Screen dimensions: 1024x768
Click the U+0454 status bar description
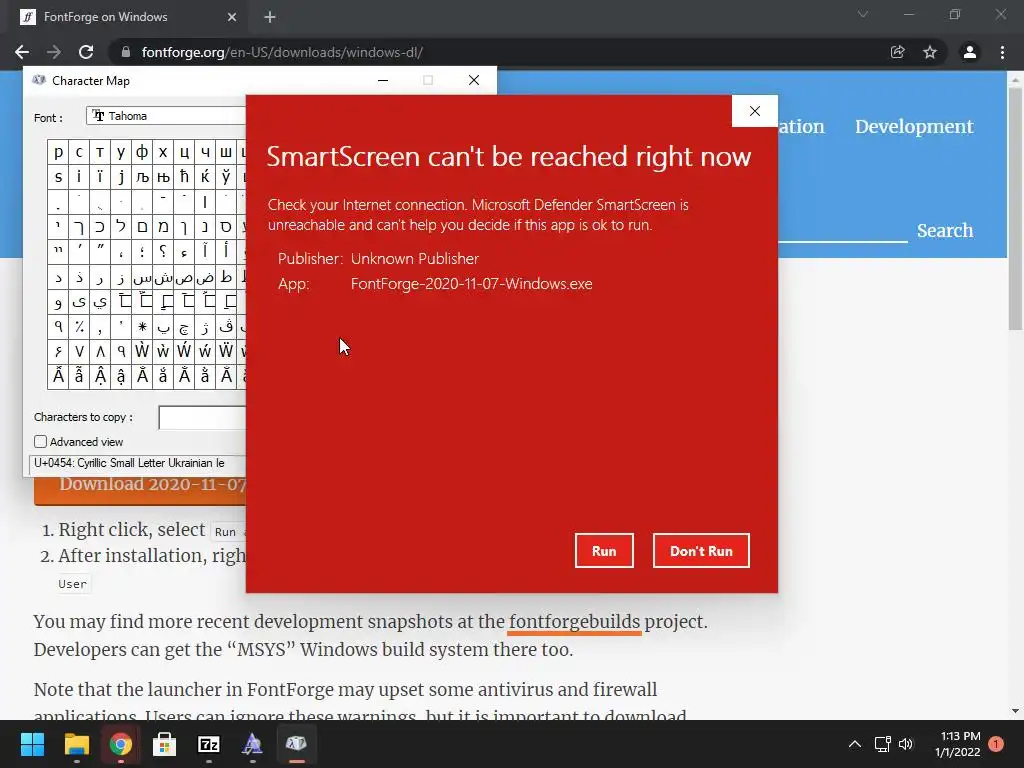tap(129, 463)
